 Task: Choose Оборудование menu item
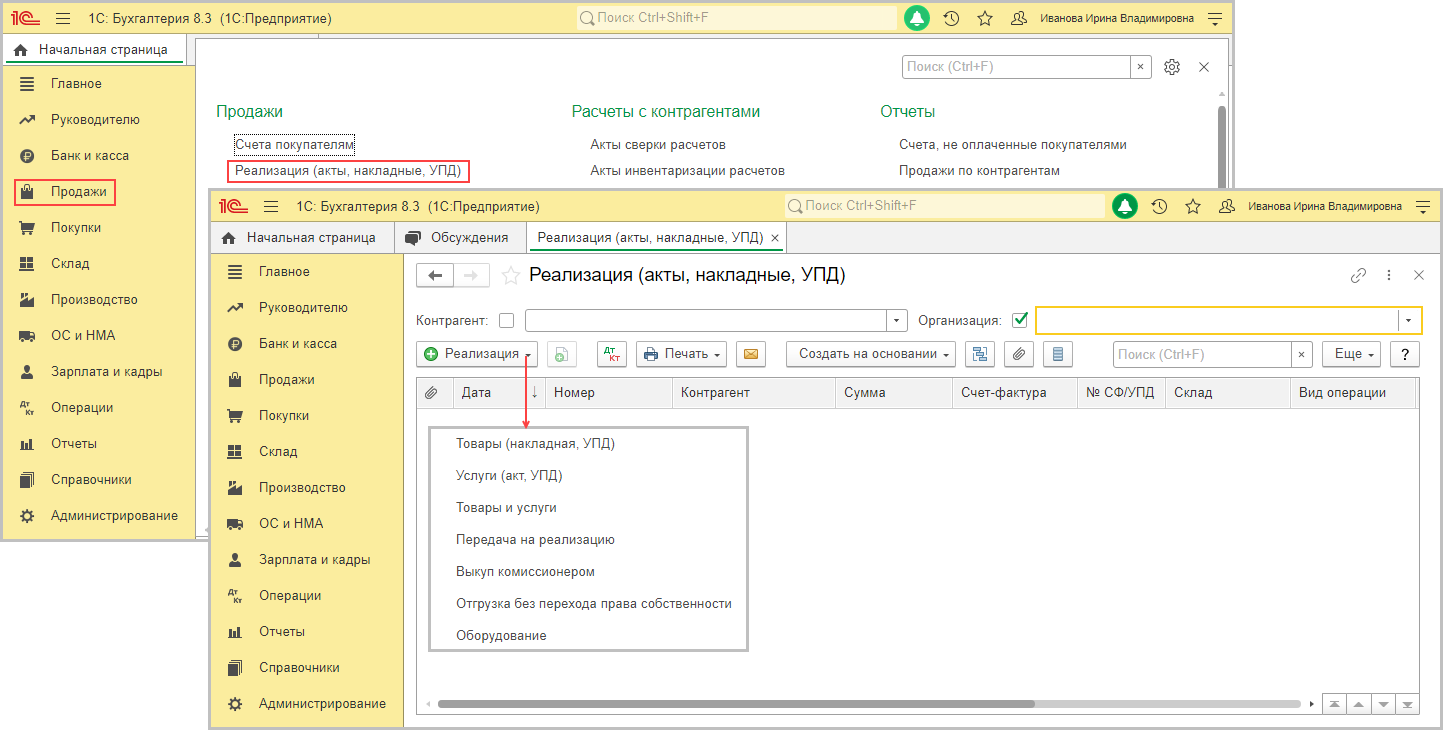501,635
